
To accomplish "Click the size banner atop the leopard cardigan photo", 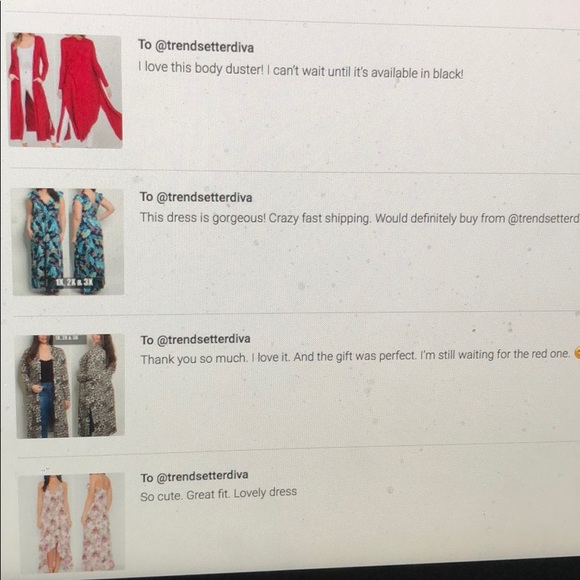I will [x=71, y=339].
